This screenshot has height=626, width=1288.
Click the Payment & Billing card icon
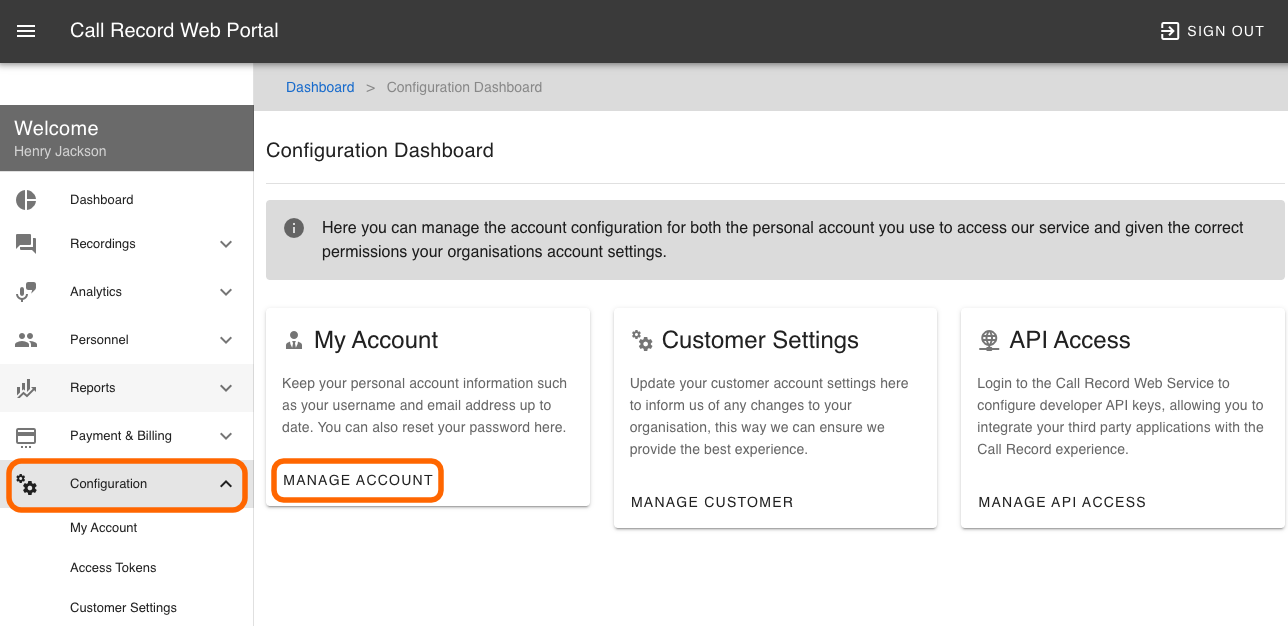[26, 436]
